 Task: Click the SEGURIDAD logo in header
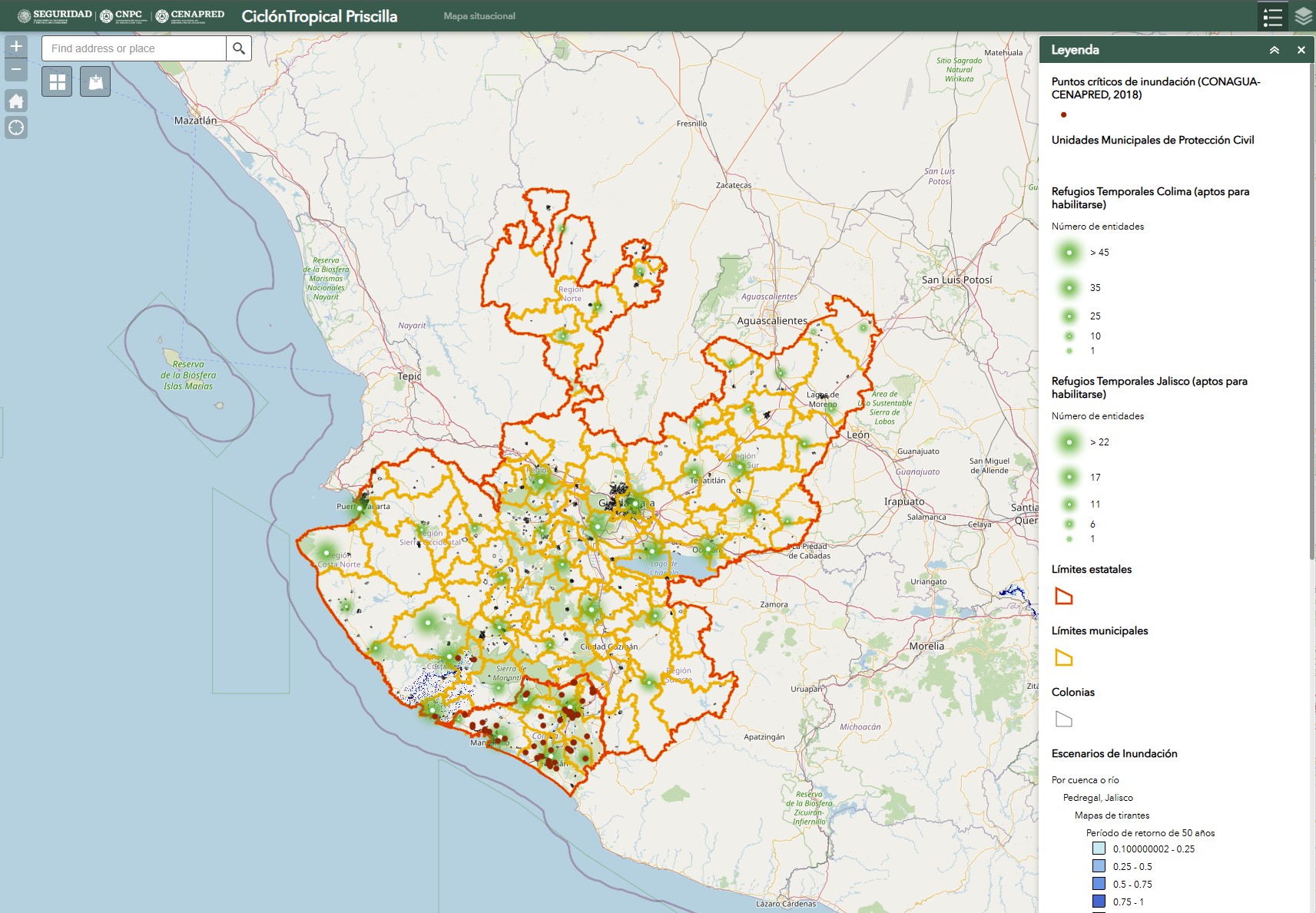55,15
